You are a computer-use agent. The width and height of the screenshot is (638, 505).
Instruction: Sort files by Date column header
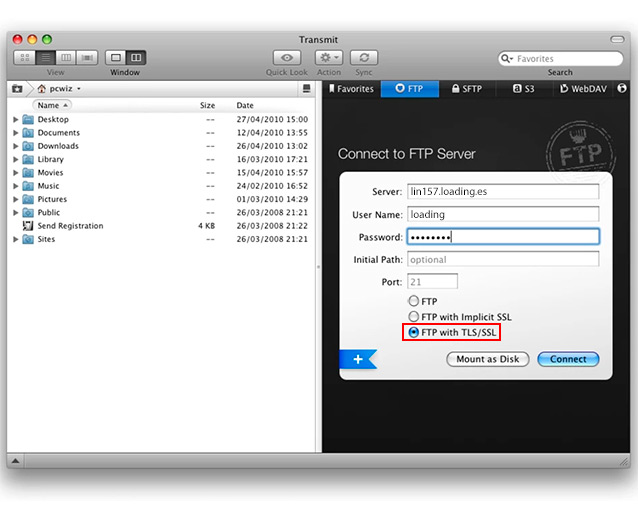click(245, 105)
